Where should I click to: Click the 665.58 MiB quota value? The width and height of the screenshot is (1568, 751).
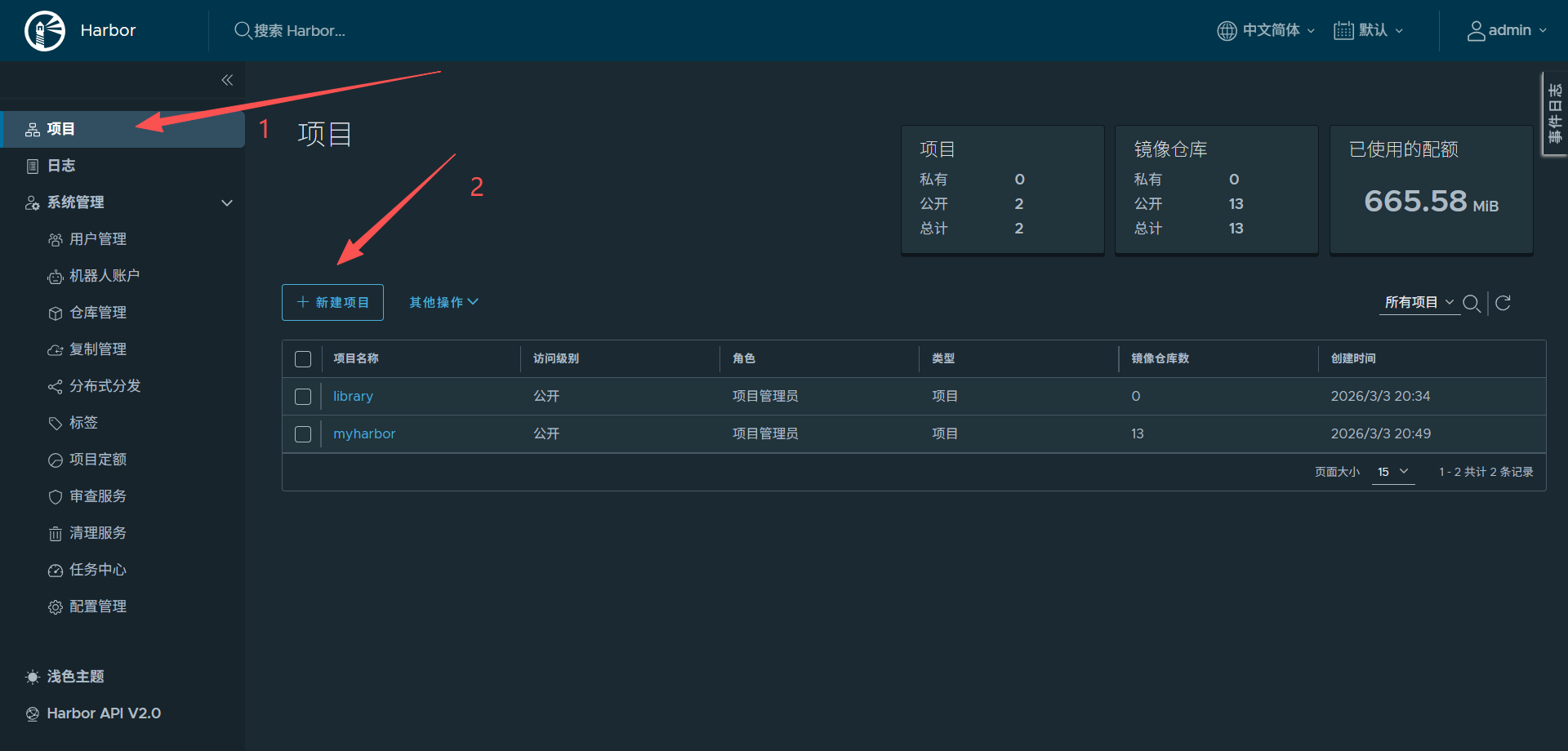pos(1431,201)
